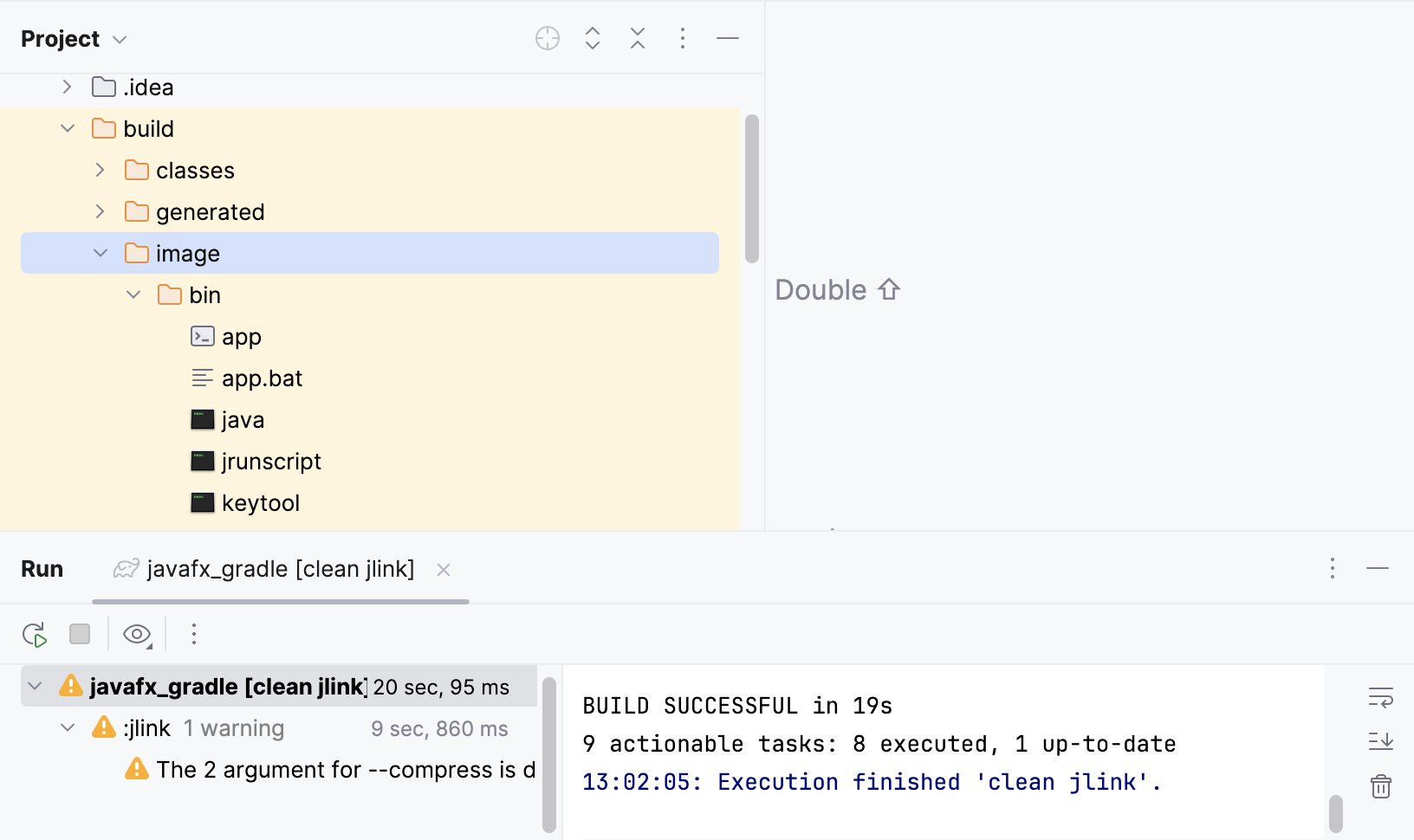1414x840 pixels.
Task: Clear all console output with trash icon
Action: pyautogui.click(x=1380, y=786)
